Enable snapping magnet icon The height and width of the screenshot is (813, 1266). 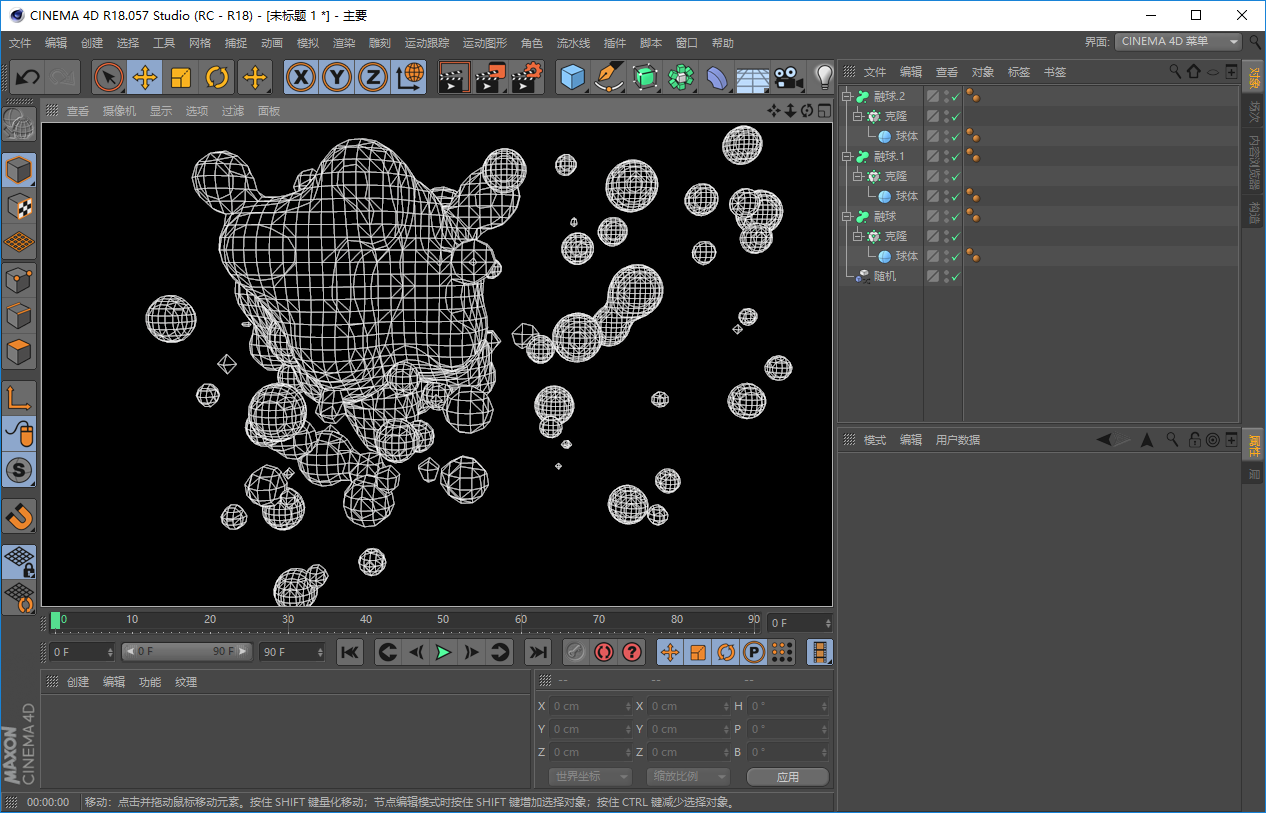[19, 516]
